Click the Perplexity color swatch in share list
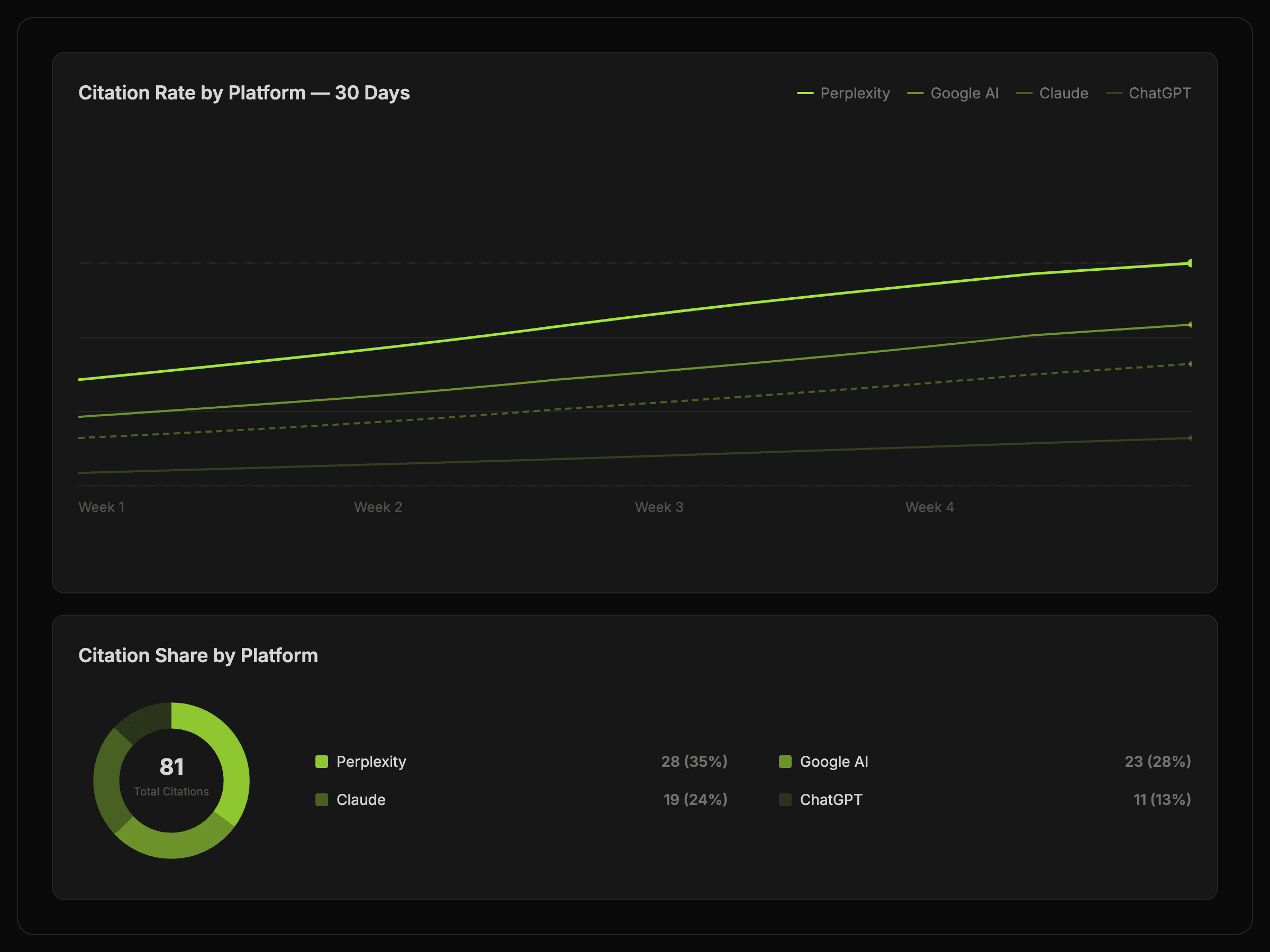This screenshot has height=952, width=1270. click(x=322, y=762)
